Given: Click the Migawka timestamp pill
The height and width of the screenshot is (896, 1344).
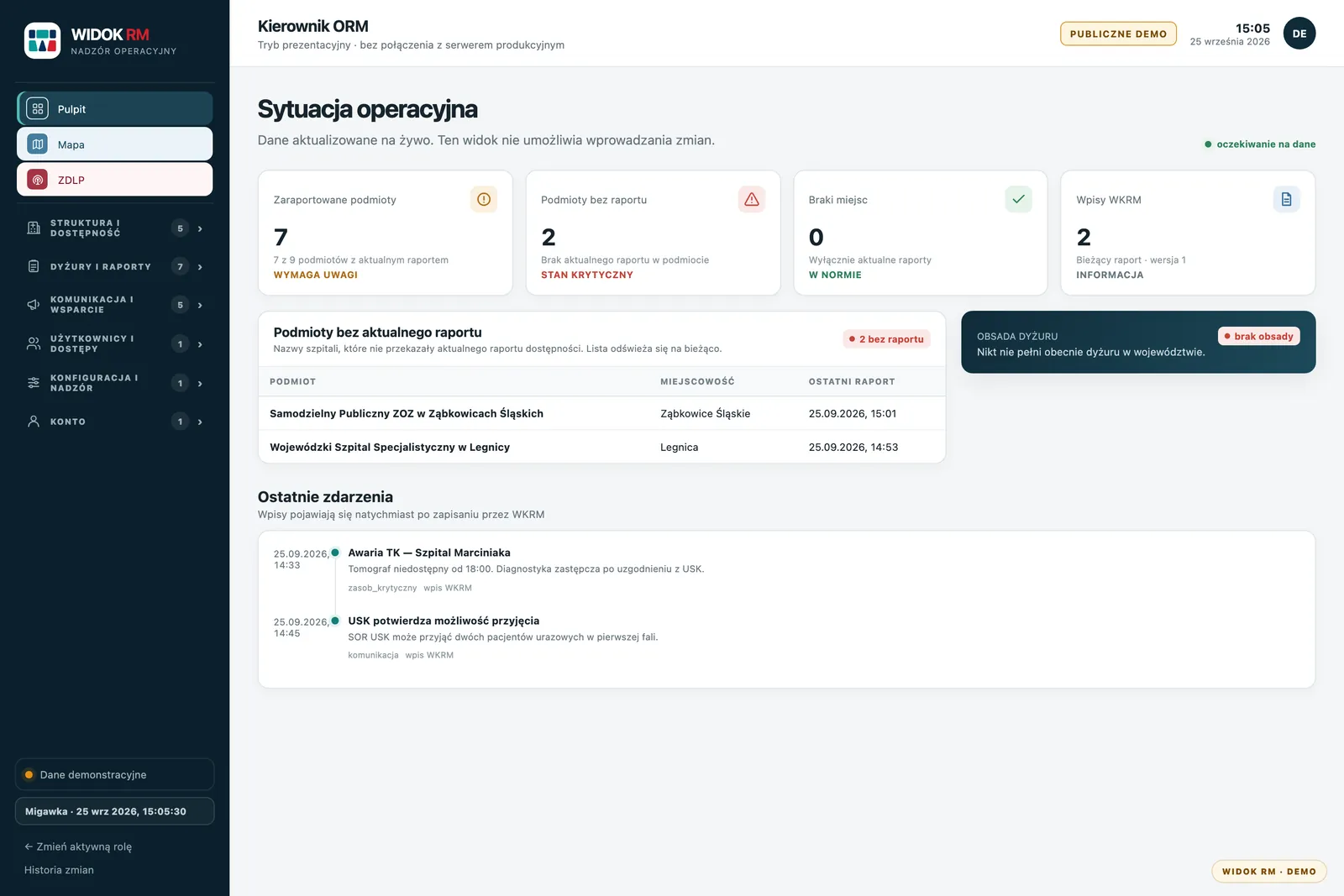Looking at the screenshot, I should pyautogui.click(x=115, y=811).
